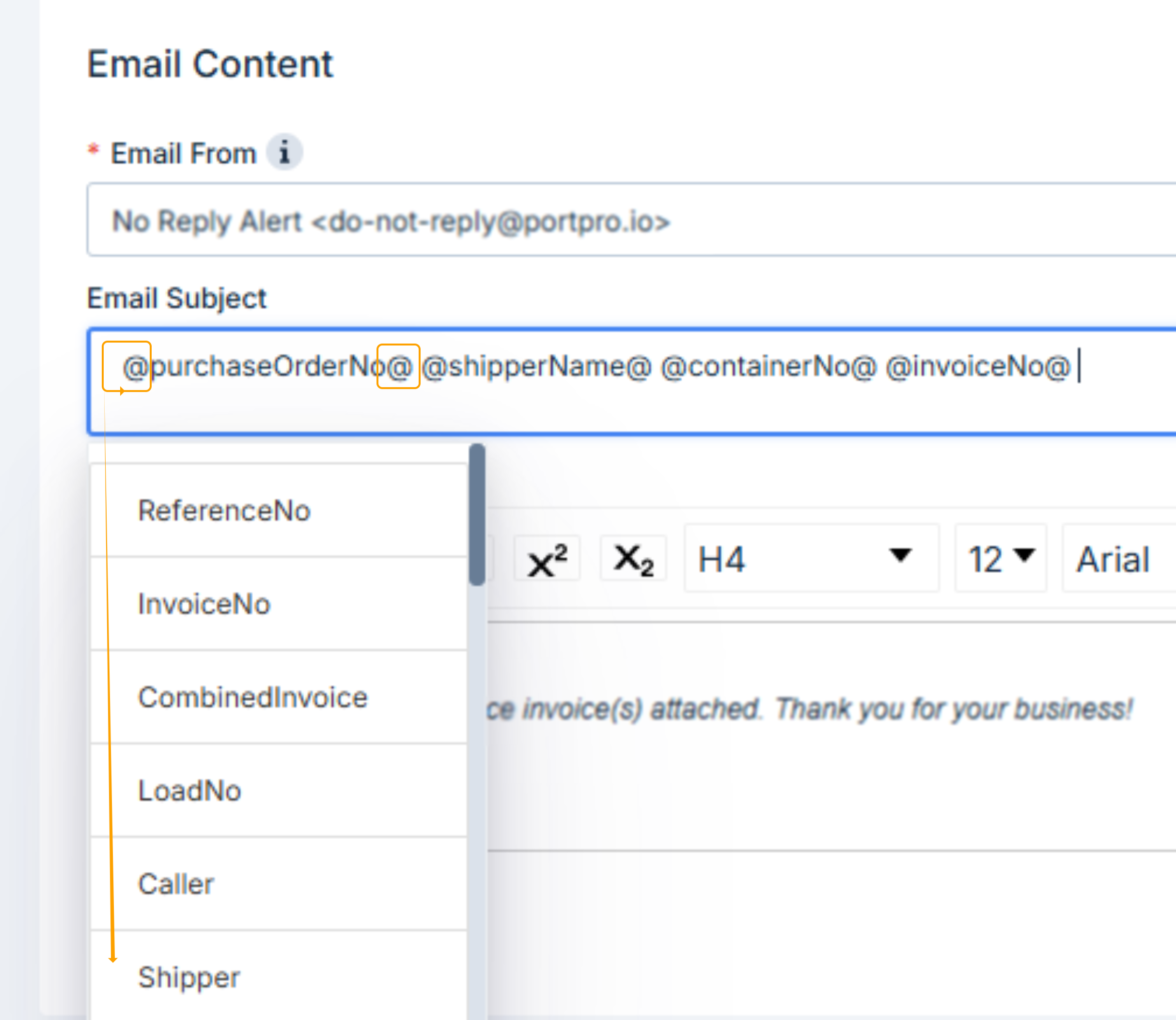The image size is (1176, 1020).
Task: Click the suggestion list scrollbar thumb
Action: click(x=477, y=515)
